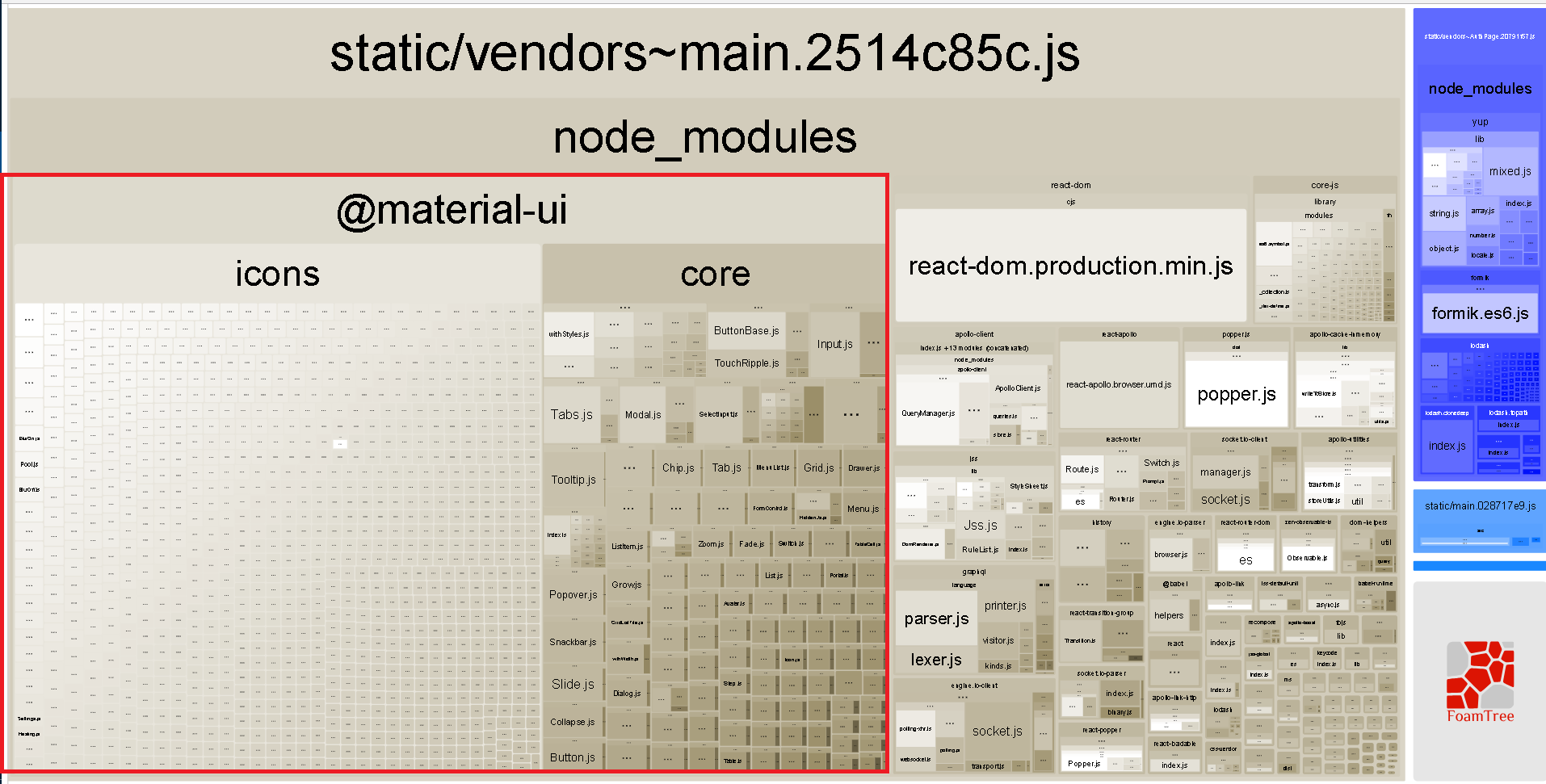Image resolution: width=1546 pixels, height=784 pixels.
Task: Select the Modal.js cell
Action: point(643,414)
